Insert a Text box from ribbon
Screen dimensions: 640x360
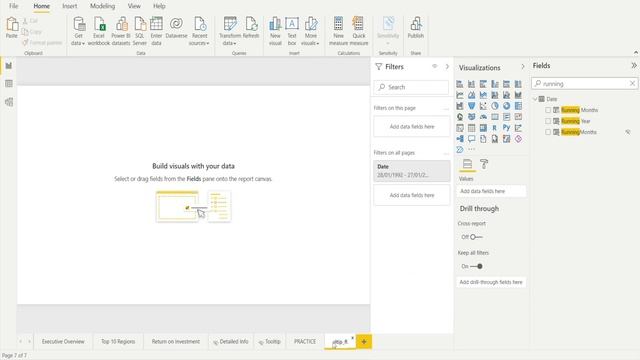click(292, 31)
